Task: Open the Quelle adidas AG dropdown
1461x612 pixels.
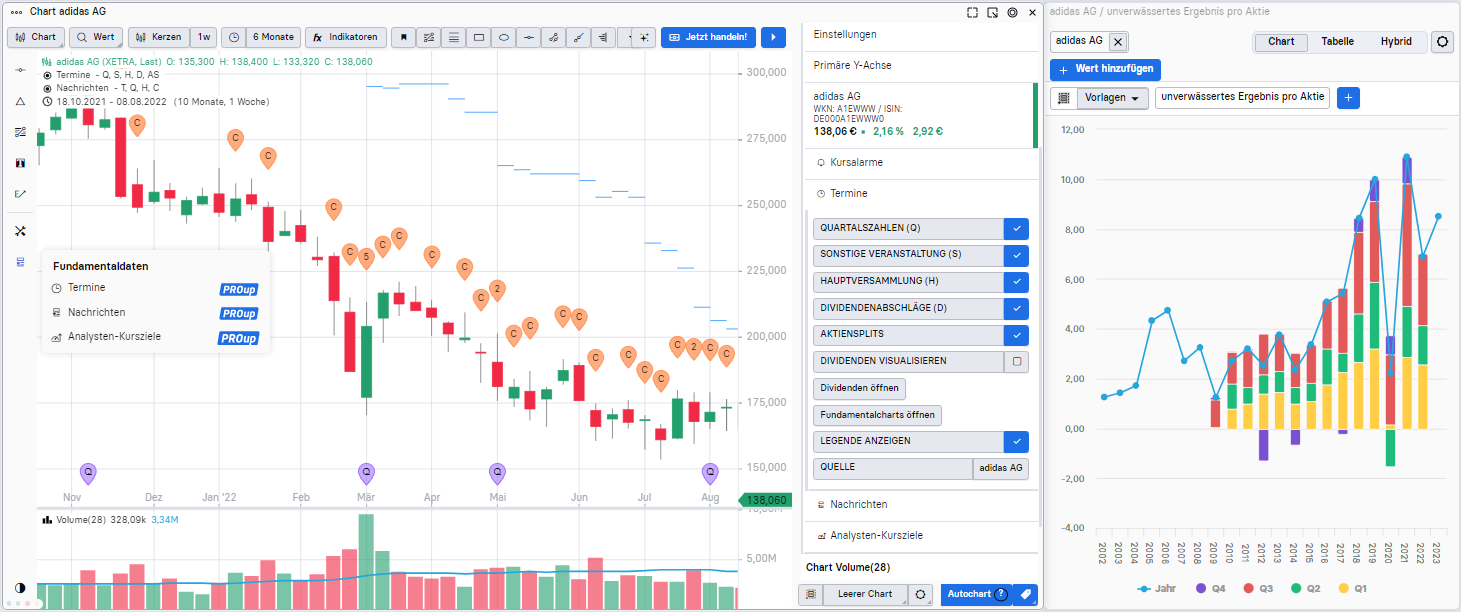Action: point(1000,468)
